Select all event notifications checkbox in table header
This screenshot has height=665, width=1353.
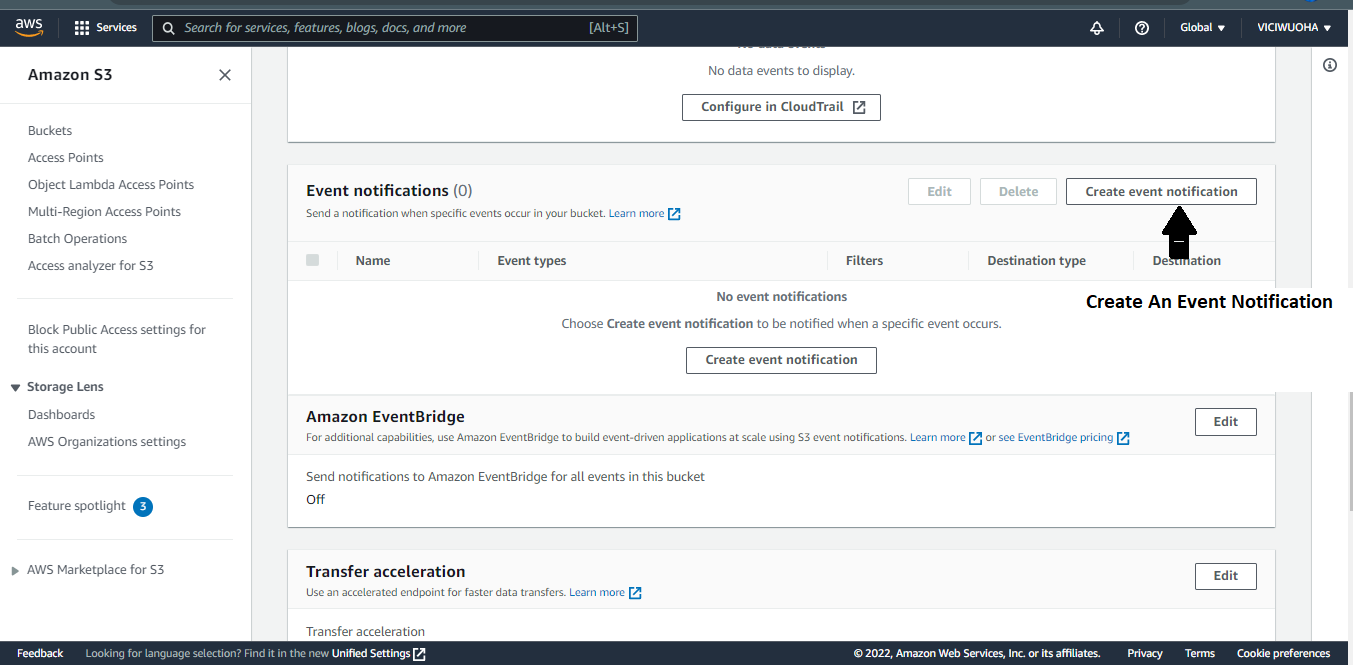[313, 260]
